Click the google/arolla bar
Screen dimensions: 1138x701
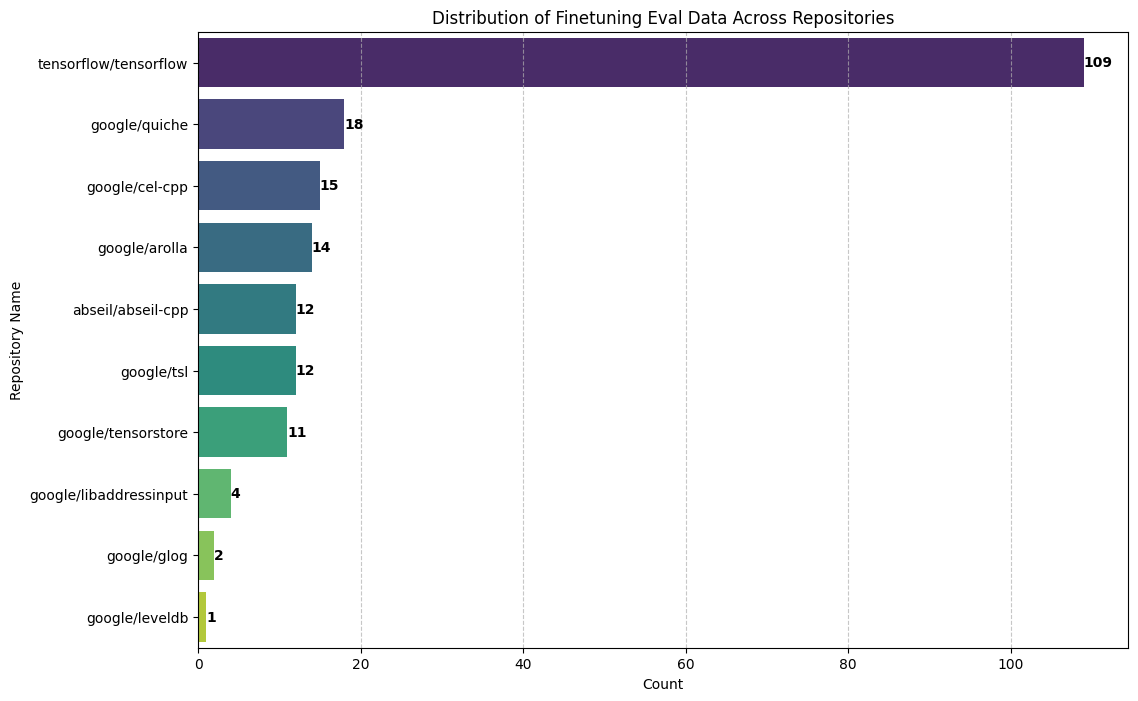pyautogui.click(x=255, y=247)
